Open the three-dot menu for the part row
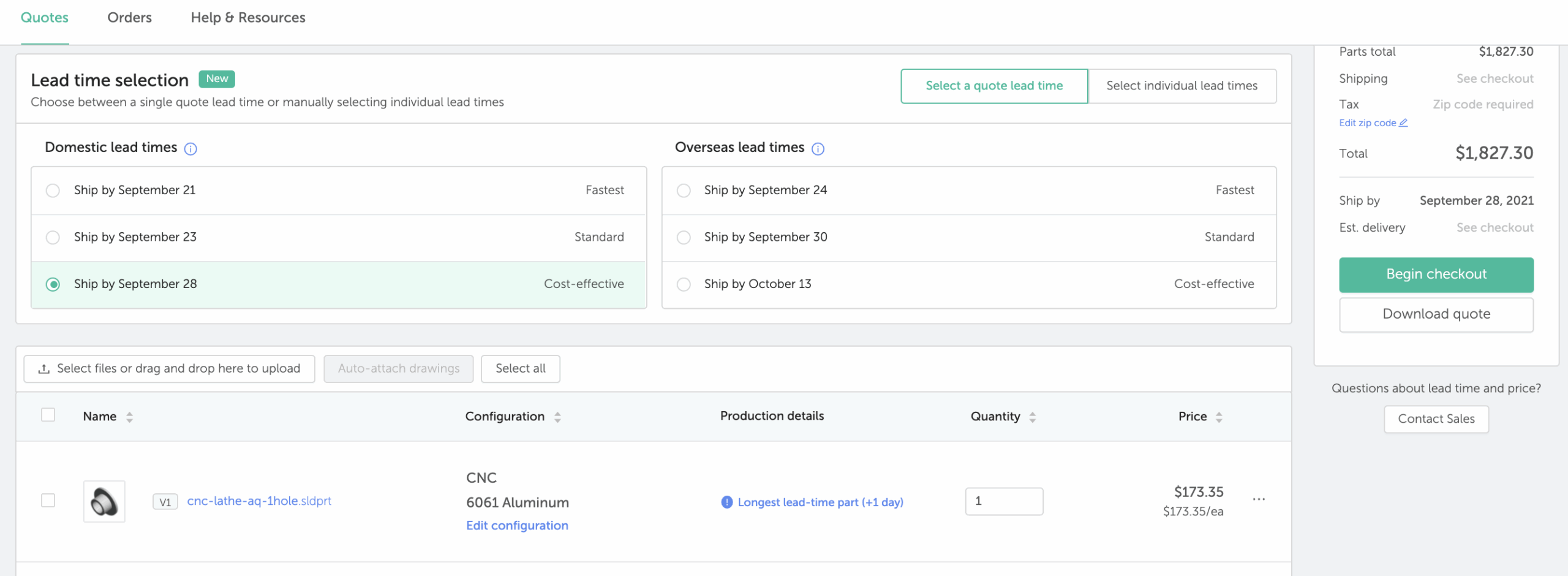 coord(1259,499)
